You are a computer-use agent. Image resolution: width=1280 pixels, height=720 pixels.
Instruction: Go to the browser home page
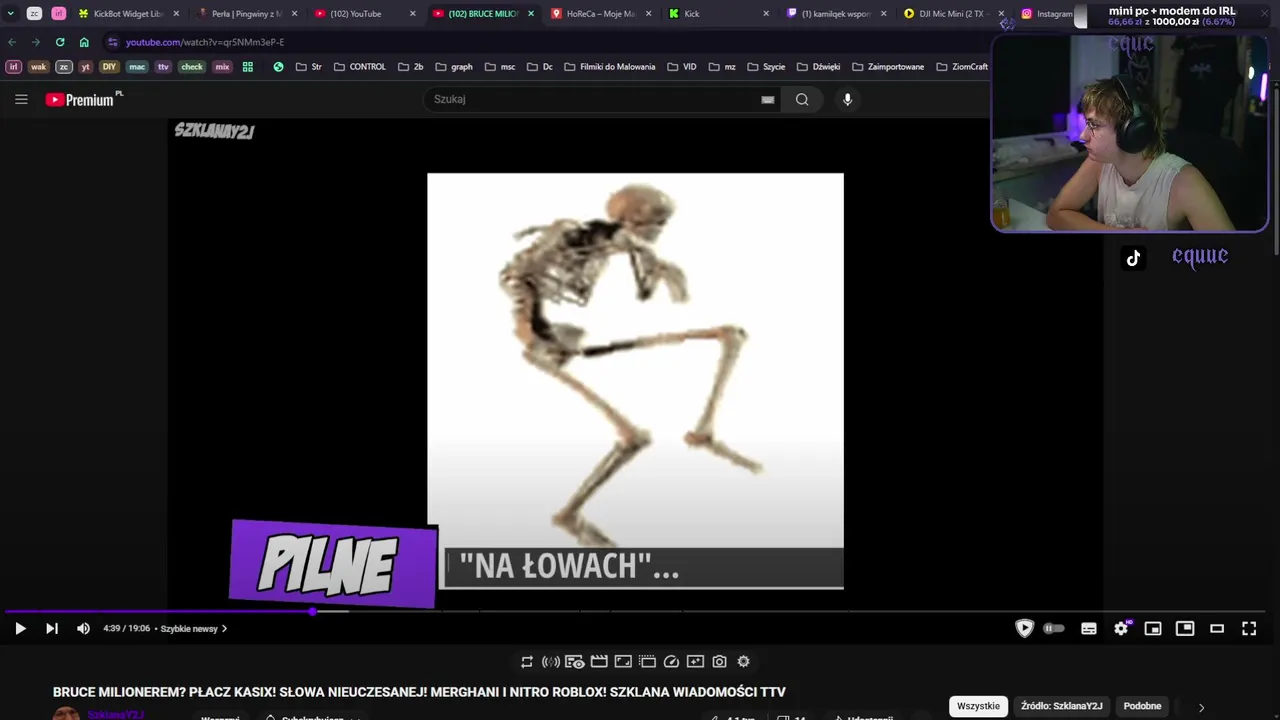[84, 42]
